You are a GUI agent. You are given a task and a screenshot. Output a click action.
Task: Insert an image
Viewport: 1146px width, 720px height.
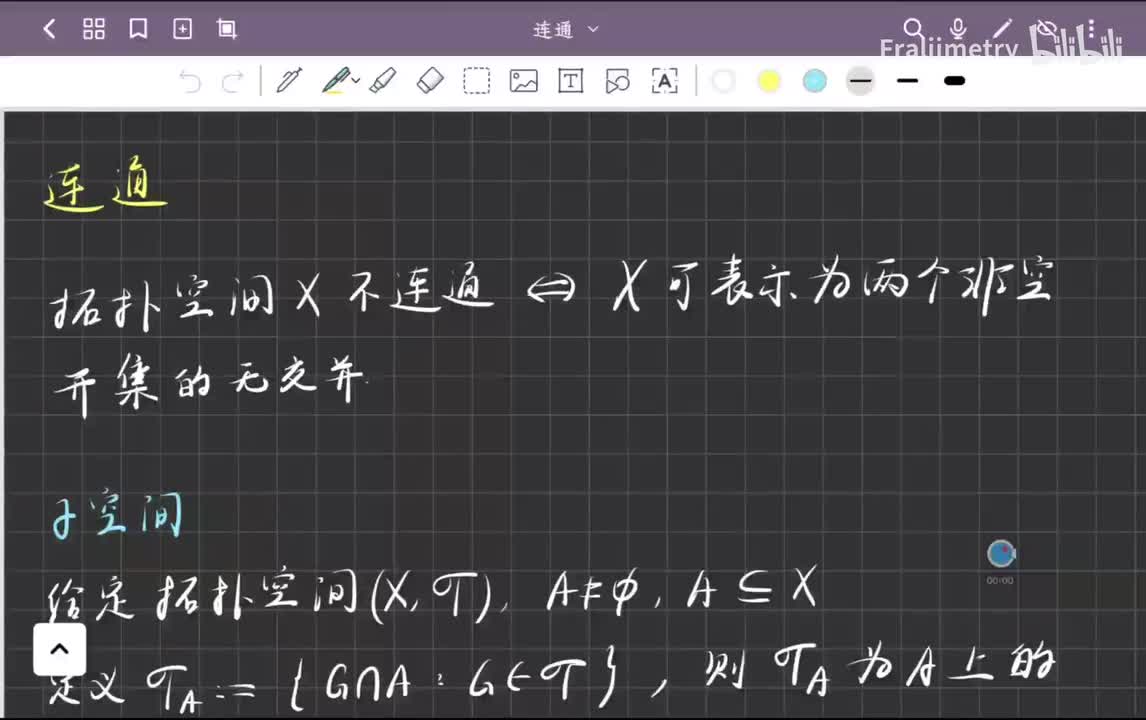[x=523, y=80]
